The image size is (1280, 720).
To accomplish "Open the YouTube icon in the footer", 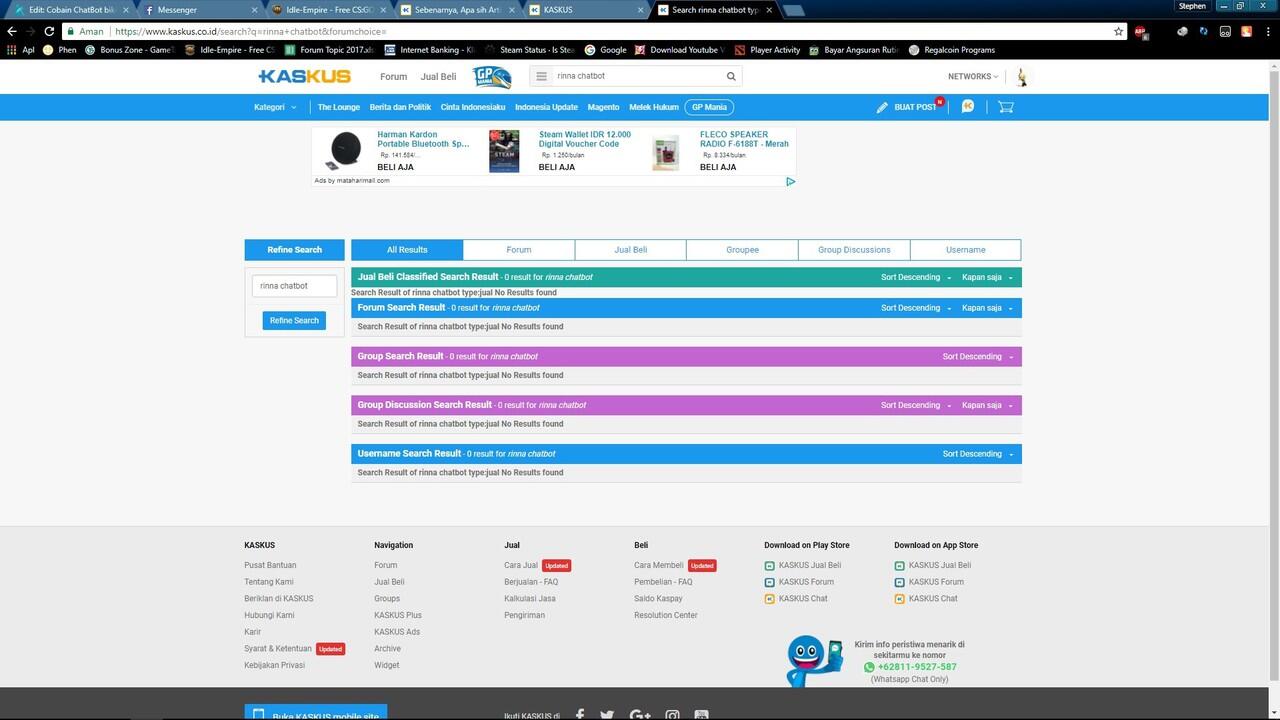I will tap(701, 715).
